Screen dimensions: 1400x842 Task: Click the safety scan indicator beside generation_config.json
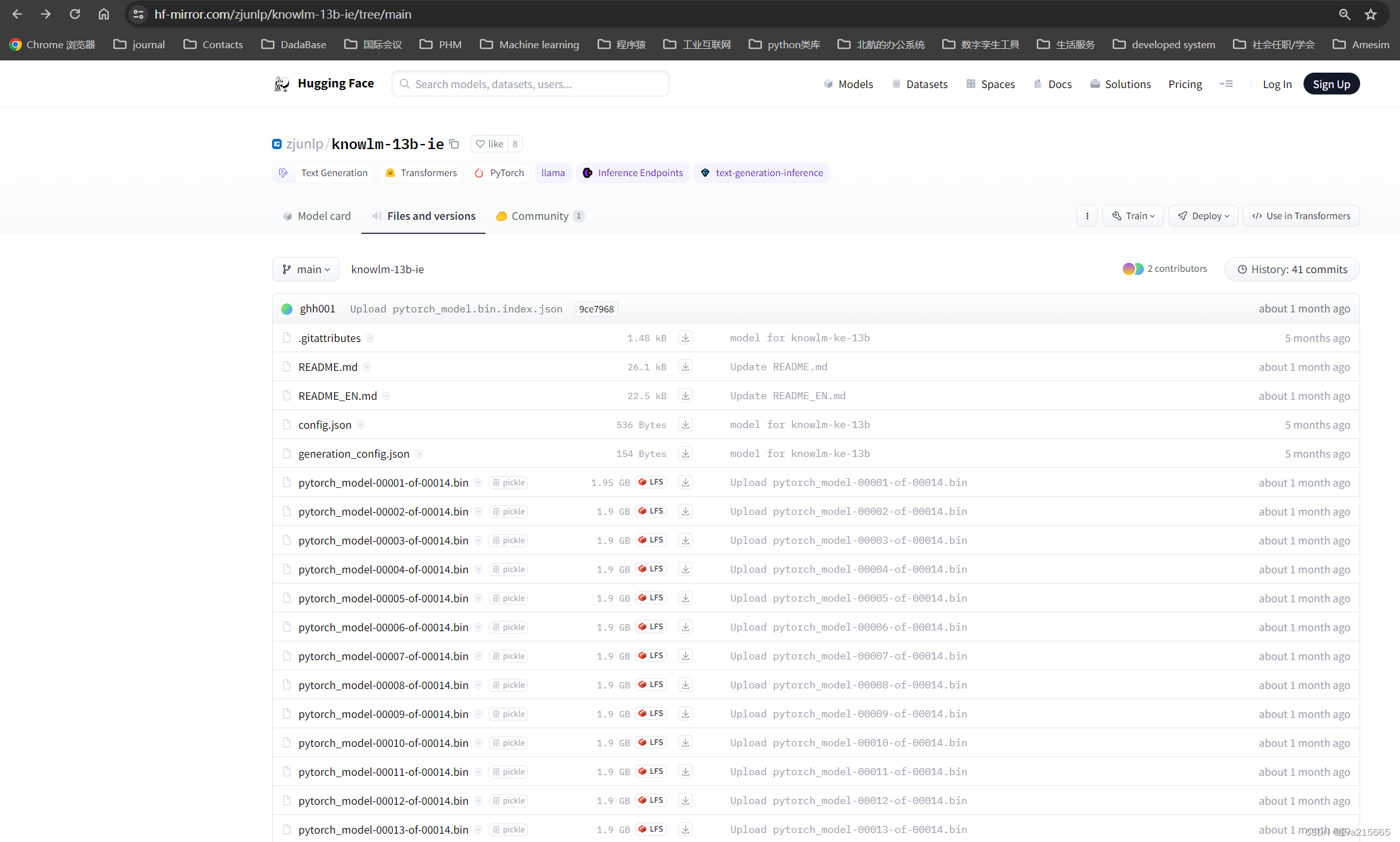tap(419, 454)
